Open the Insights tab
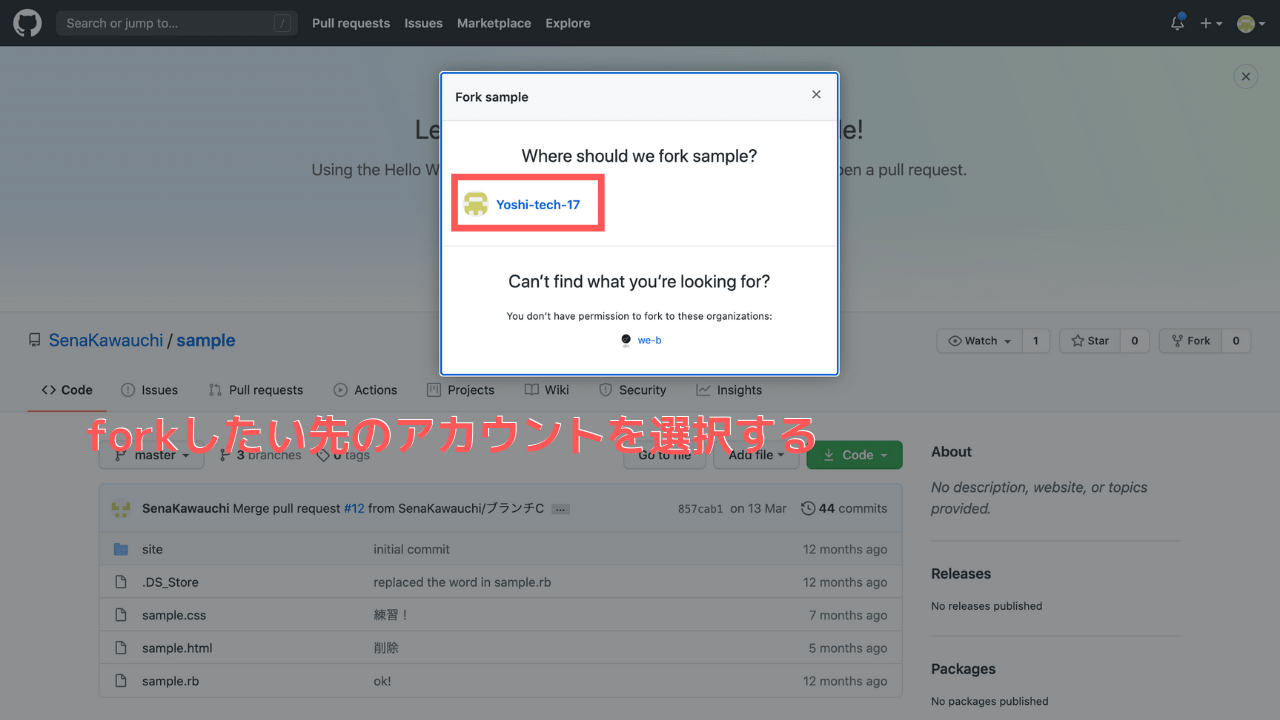The width and height of the screenshot is (1280, 720). (740, 390)
